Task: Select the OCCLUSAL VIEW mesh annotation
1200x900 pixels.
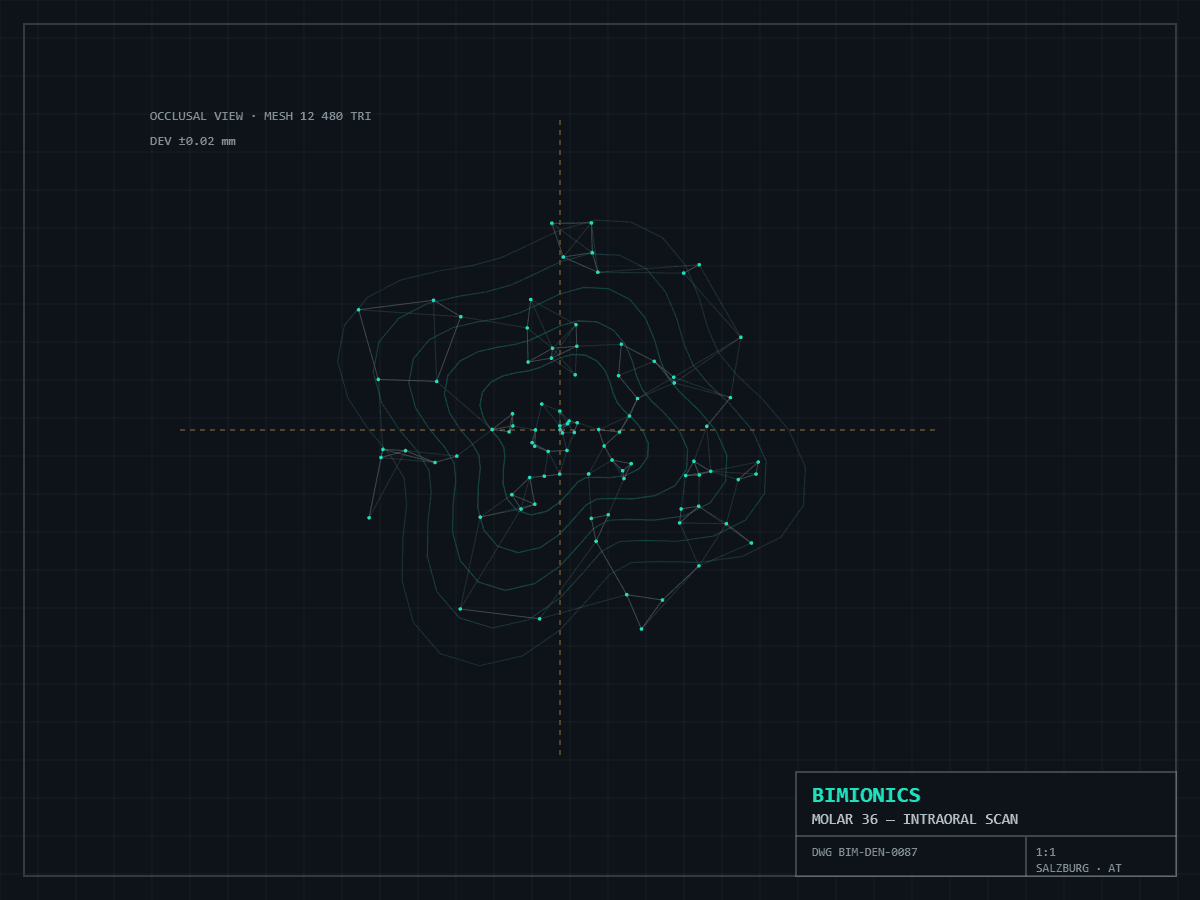Action: tap(260, 116)
